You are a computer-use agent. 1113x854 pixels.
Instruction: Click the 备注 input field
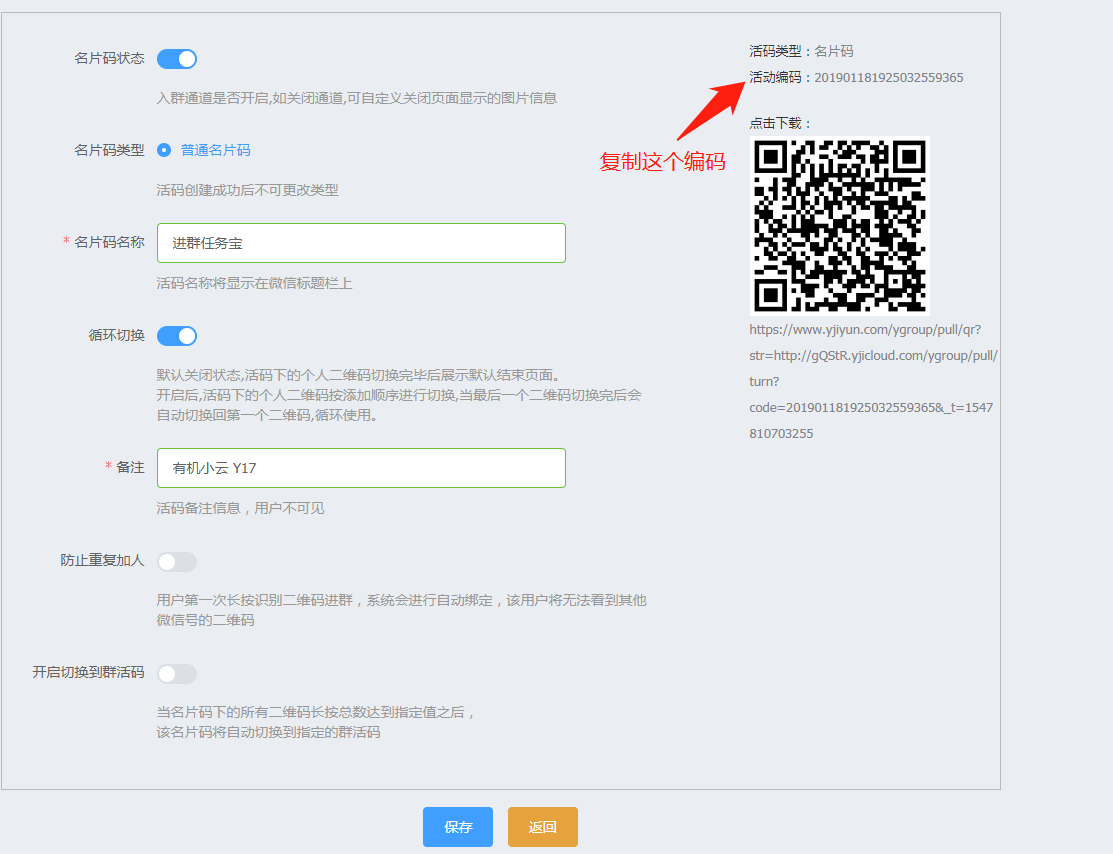[x=361, y=468]
